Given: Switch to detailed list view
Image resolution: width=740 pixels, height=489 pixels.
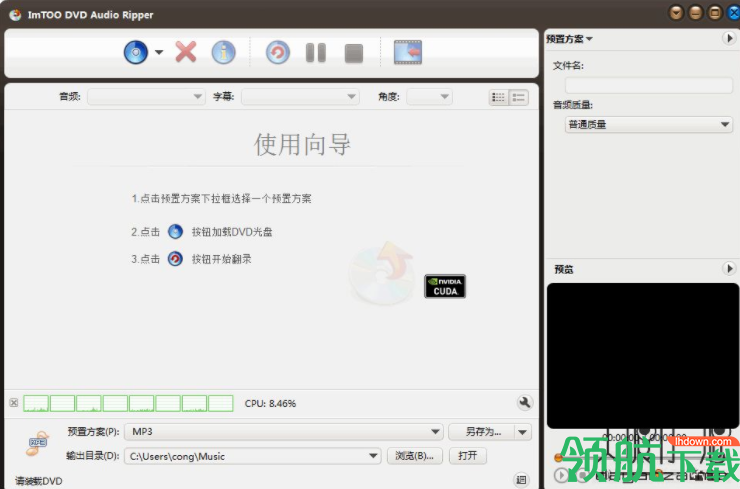Looking at the screenshot, I should 519,98.
